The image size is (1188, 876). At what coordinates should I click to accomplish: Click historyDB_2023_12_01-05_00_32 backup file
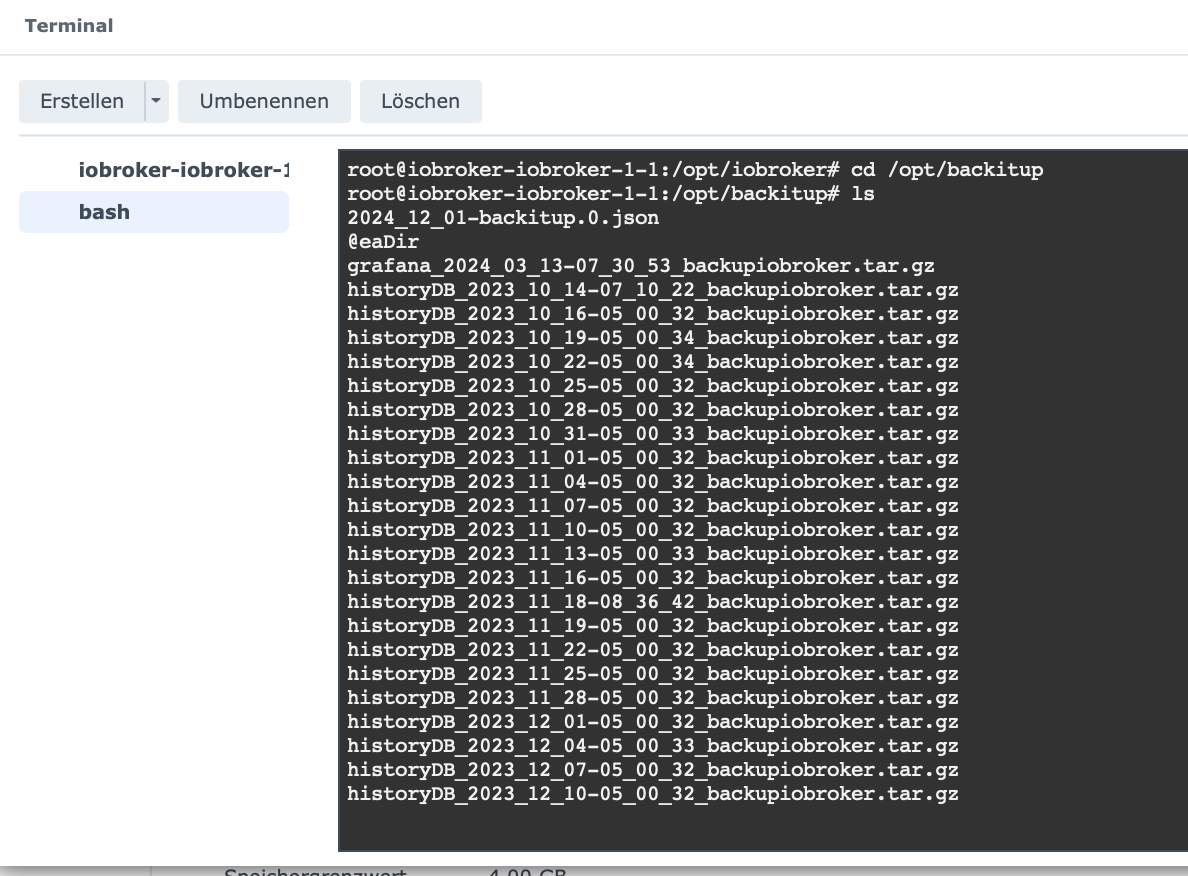point(652,722)
